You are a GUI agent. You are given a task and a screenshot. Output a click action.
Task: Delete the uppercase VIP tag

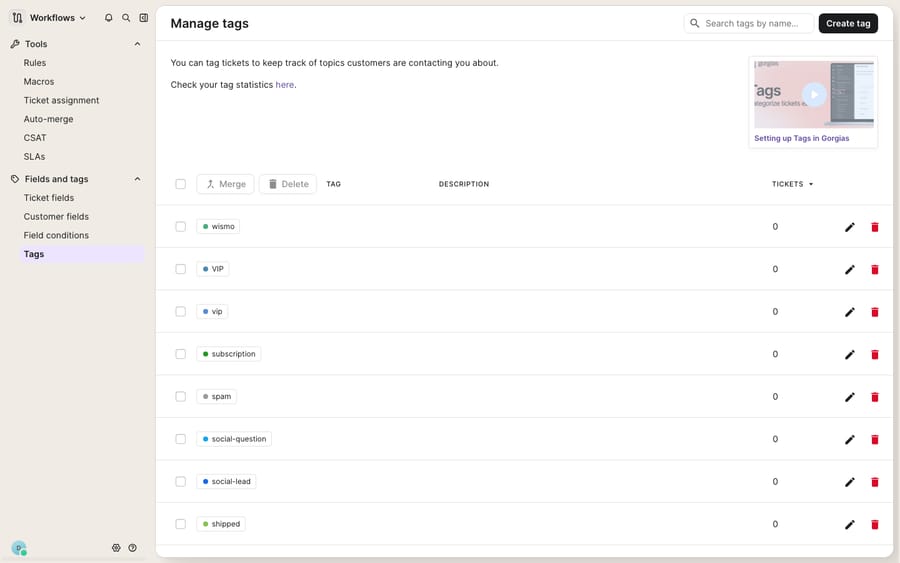tap(875, 270)
